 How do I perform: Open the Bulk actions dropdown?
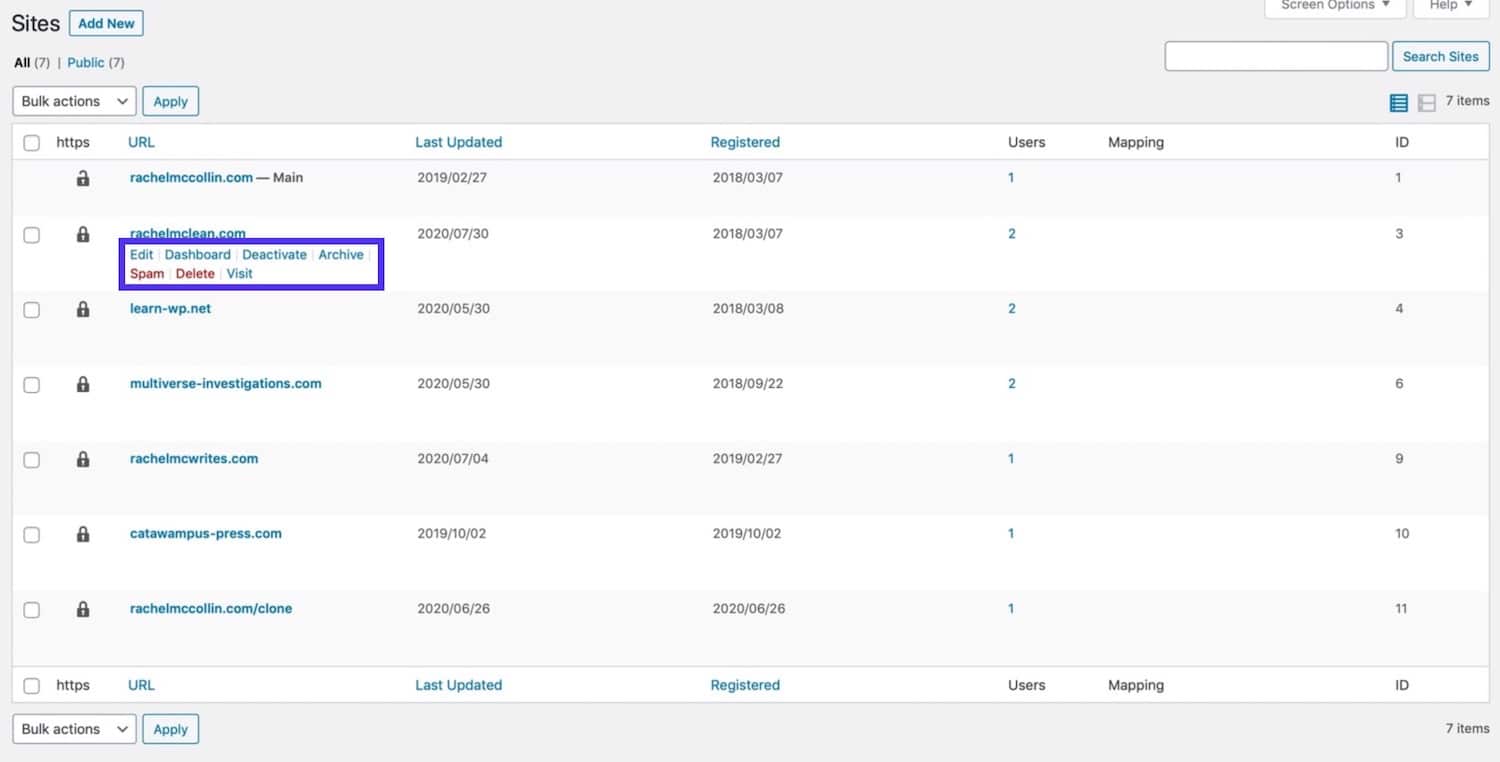pyautogui.click(x=73, y=100)
